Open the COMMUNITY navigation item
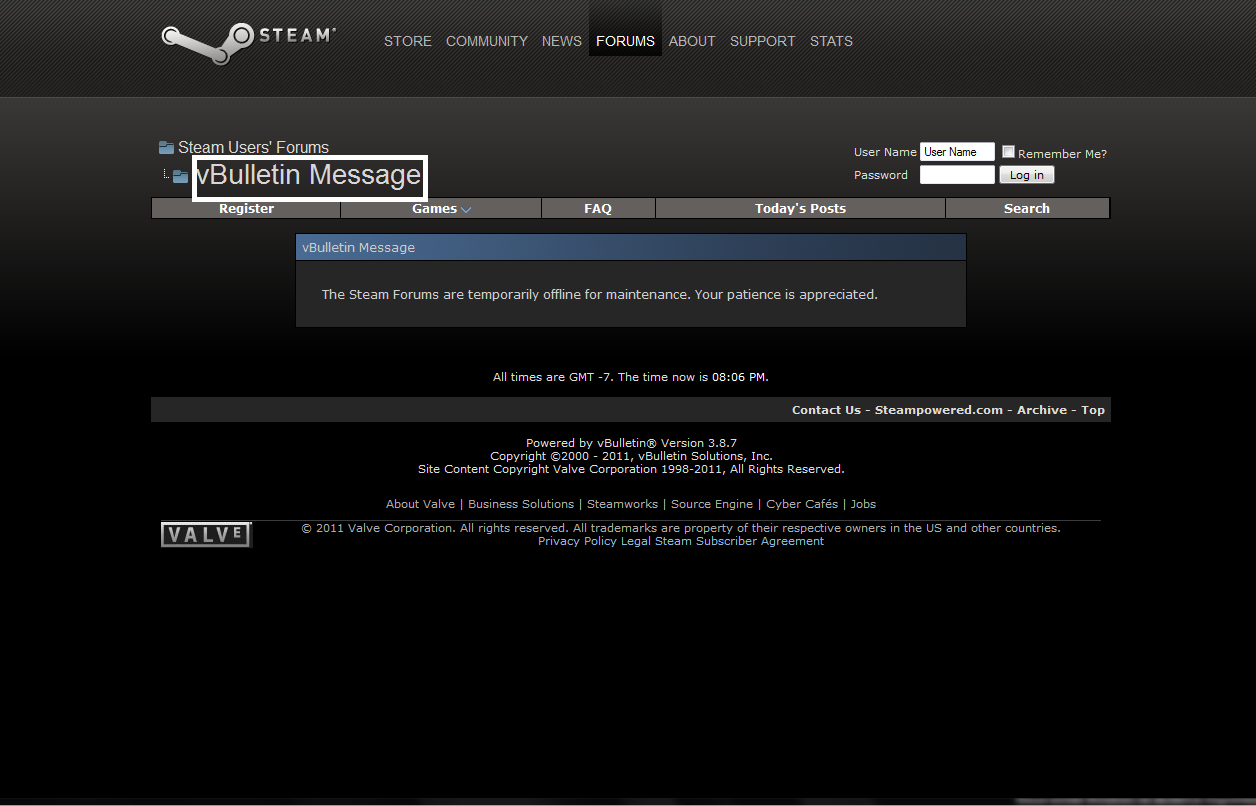1256x806 pixels. point(487,41)
